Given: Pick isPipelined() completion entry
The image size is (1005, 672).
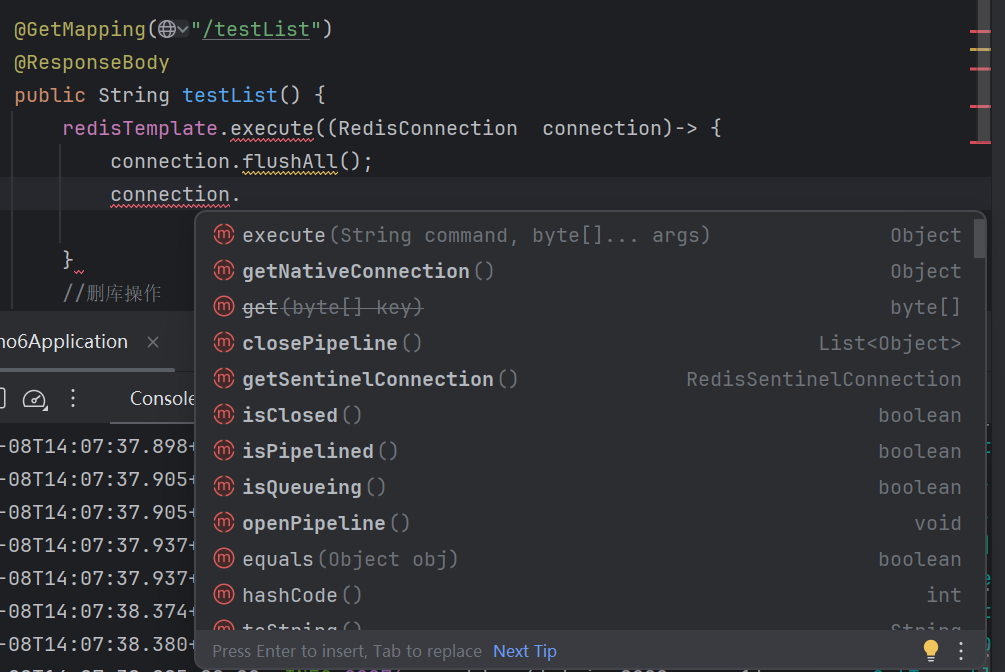Looking at the screenshot, I should click(x=589, y=451).
